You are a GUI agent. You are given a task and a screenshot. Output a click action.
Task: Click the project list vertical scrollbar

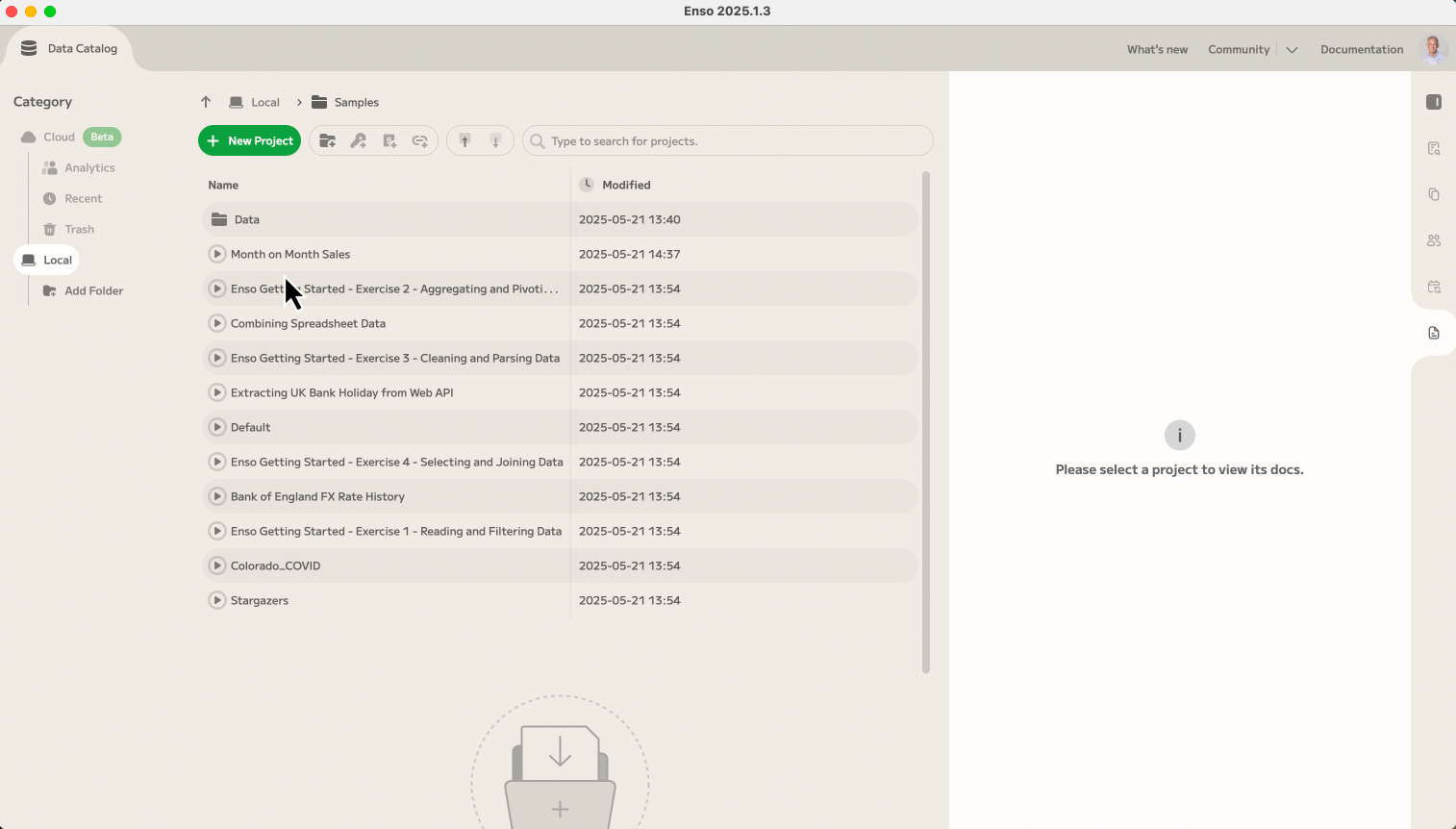926,422
